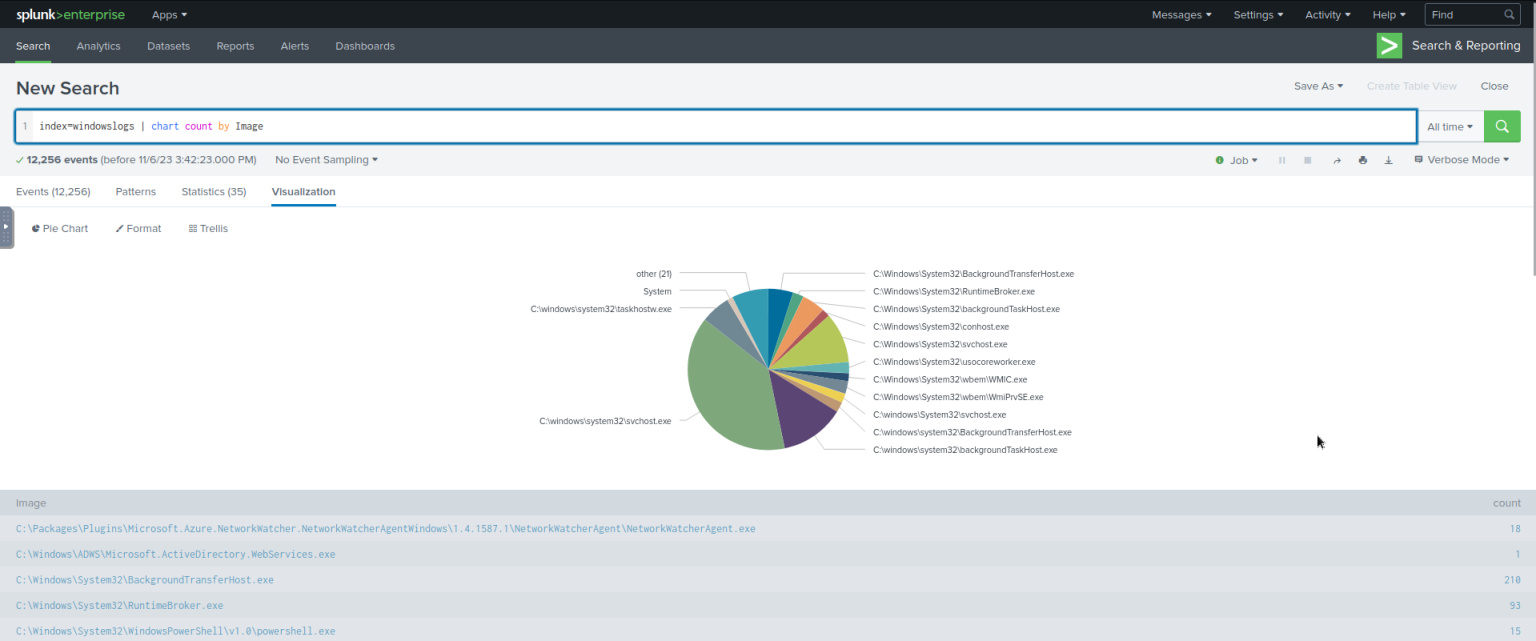Open the All time range picker
This screenshot has width=1536, height=641.
click(1450, 126)
